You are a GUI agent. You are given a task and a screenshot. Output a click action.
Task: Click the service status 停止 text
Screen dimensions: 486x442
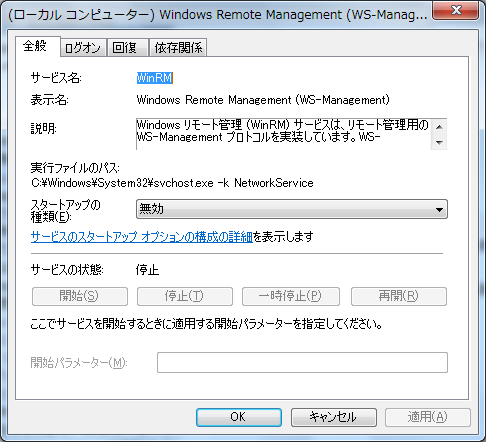147,270
